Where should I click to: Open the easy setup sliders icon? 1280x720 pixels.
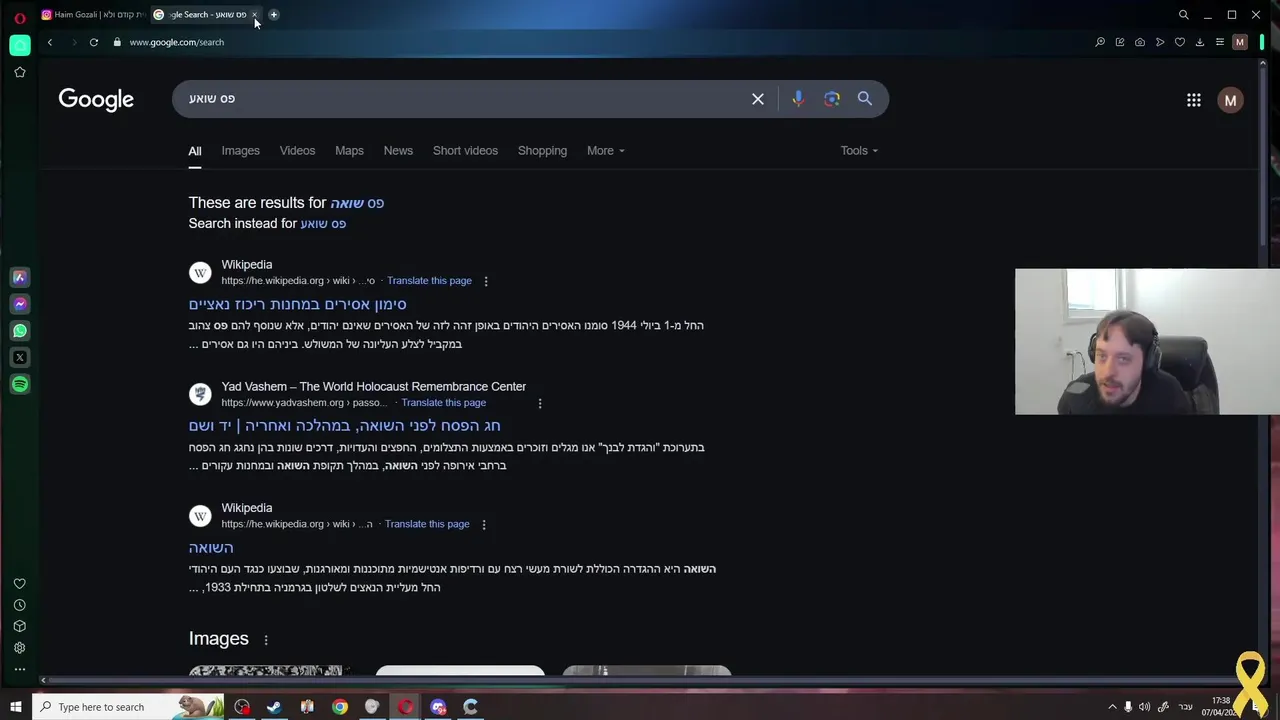point(1220,42)
